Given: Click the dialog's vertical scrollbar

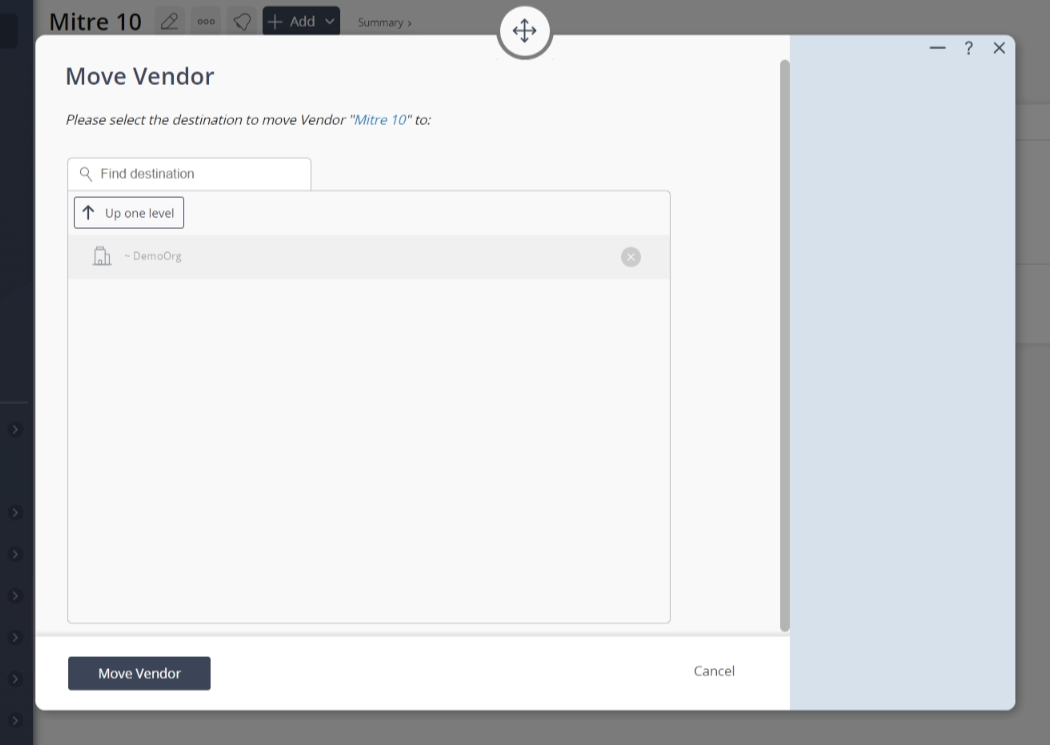Looking at the screenshot, I should (x=785, y=345).
